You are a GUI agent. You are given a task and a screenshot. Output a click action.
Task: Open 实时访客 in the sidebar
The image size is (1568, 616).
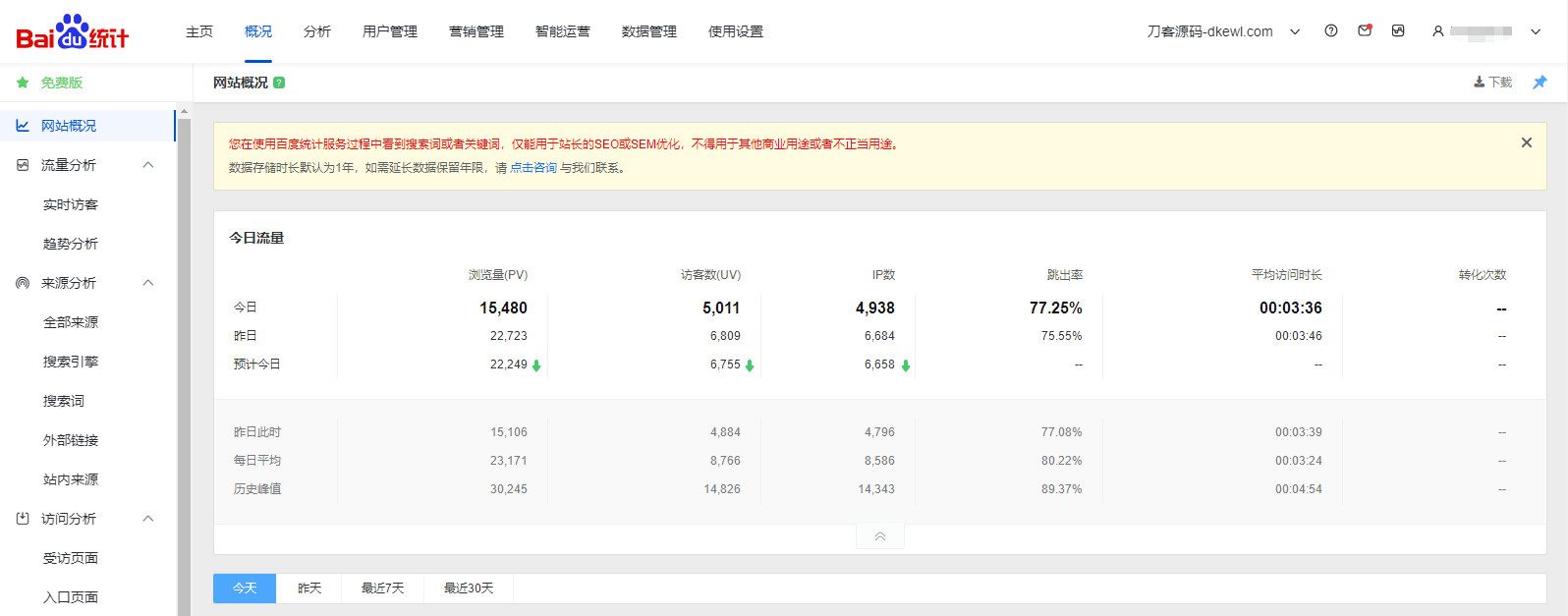tap(71, 204)
